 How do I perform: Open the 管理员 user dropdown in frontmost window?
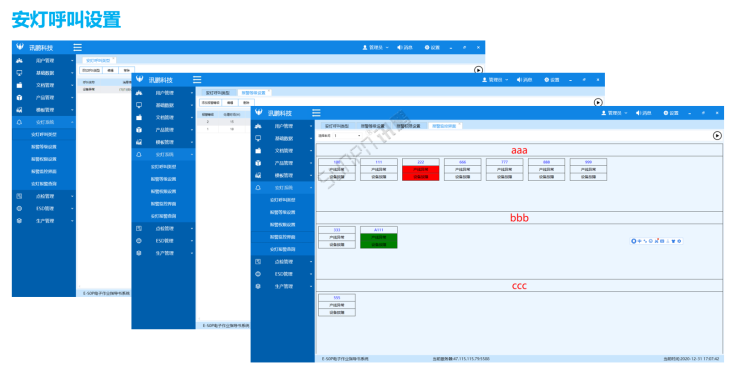pyautogui.click(x=614, y=113)
